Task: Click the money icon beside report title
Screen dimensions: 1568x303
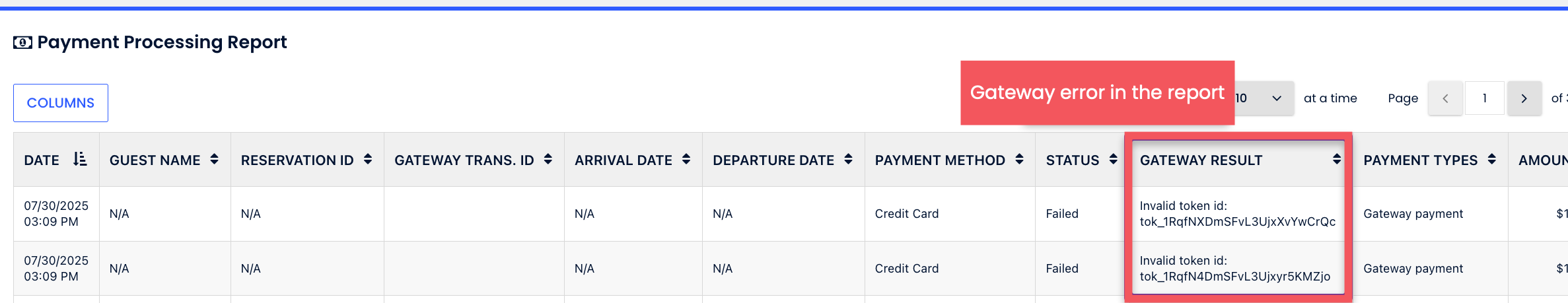Action: click(22, 43)
